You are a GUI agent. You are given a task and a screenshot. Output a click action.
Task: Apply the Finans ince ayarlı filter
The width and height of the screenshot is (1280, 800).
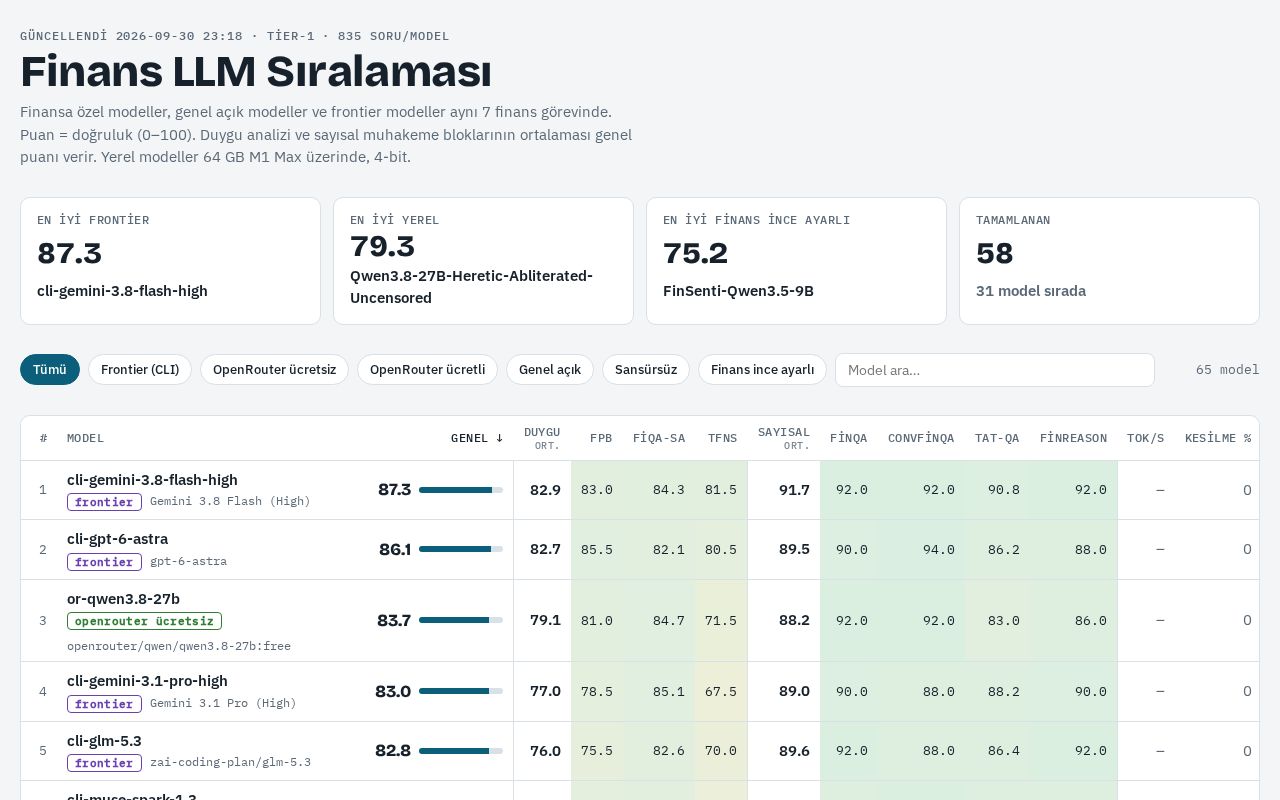pos(762,369)
